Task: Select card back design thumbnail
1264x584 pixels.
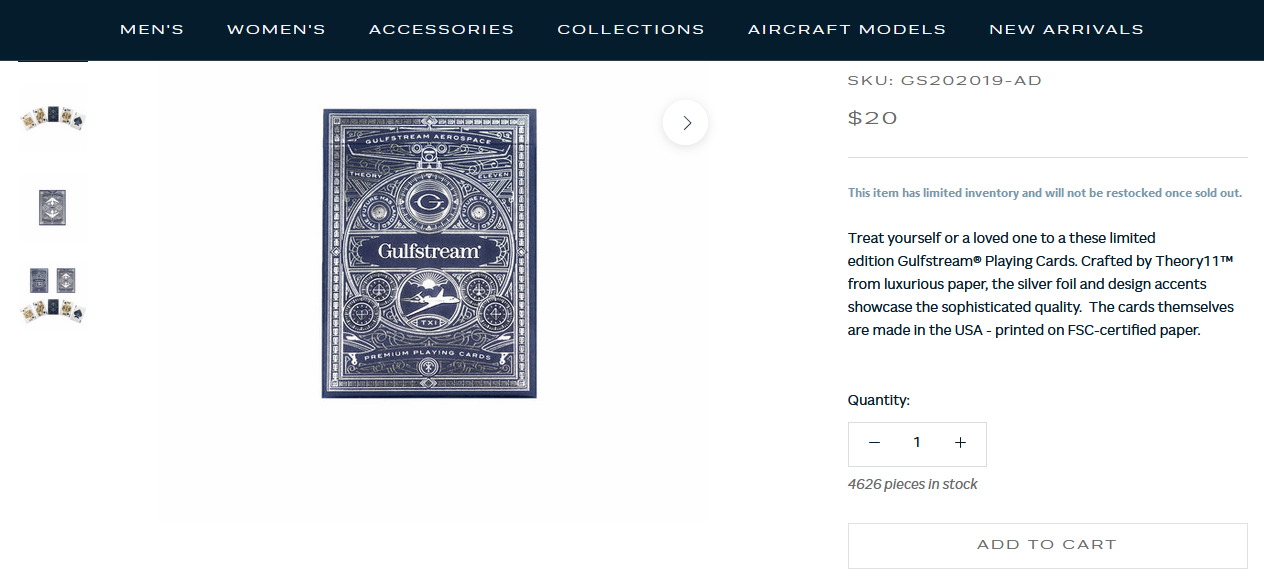Action: click(53, 207)
